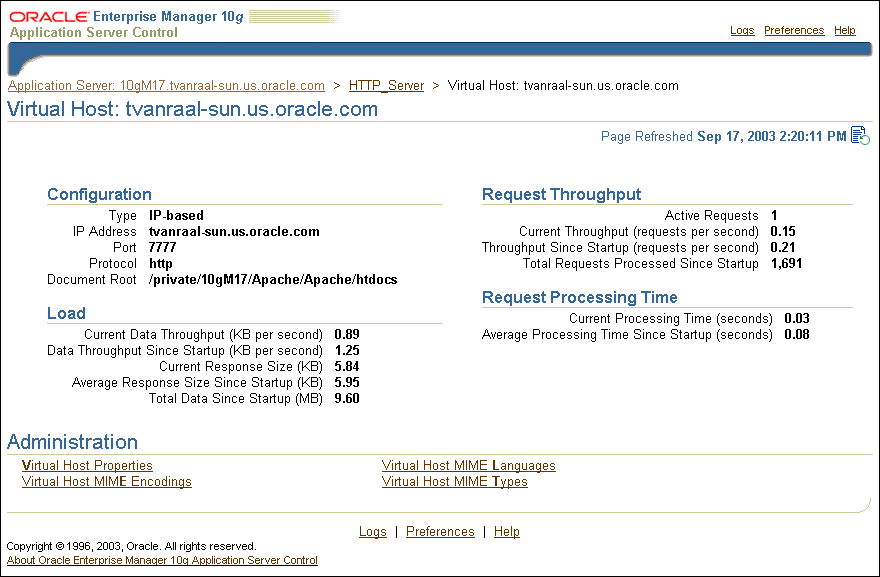Click the Administration section heading

(x=72, y=442)
